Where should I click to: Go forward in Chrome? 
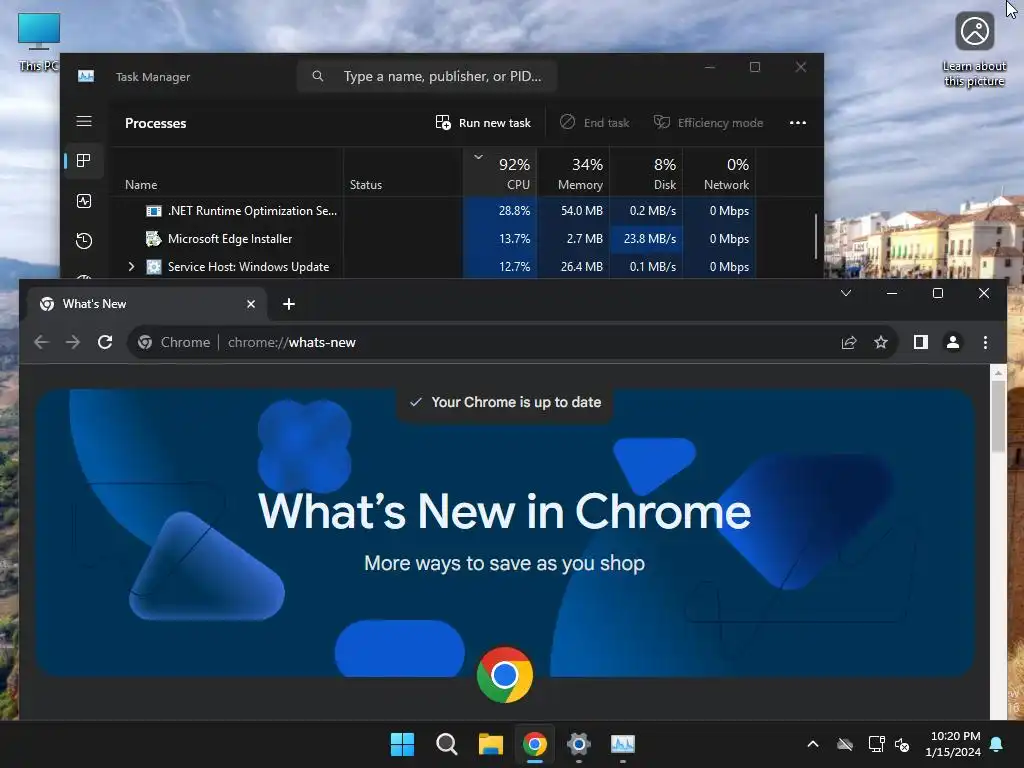[72, 342]
